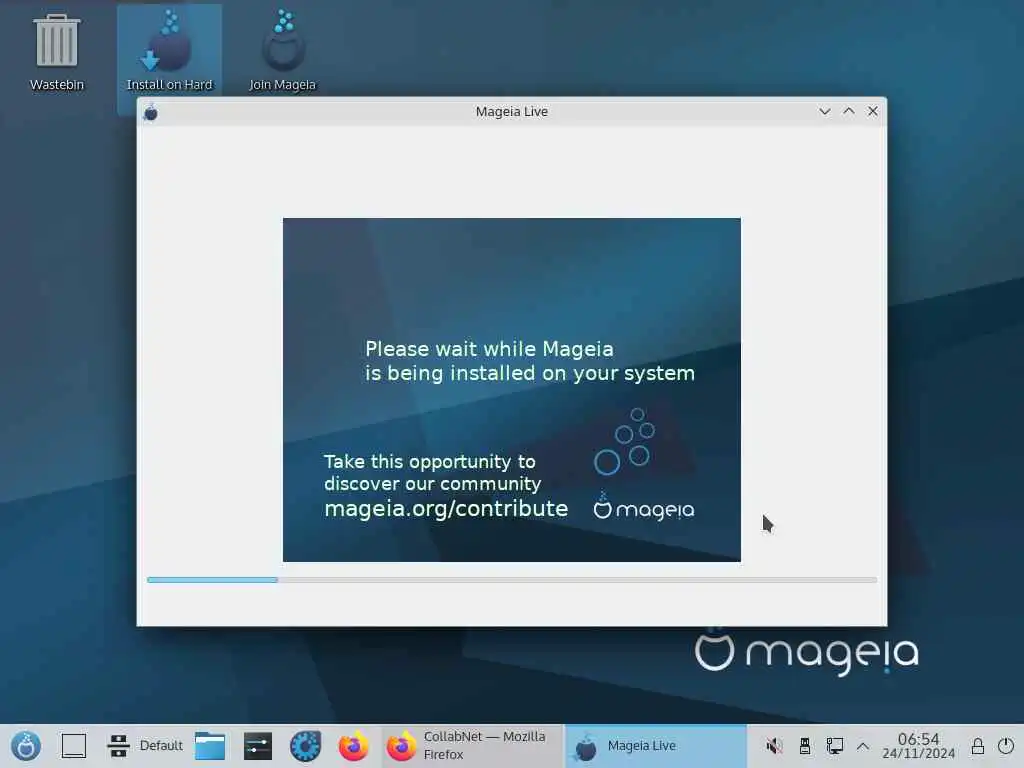Expand the hidden system tray icons
The width and height of the screenshot is (1024, 768).
[x=863, y=746]
